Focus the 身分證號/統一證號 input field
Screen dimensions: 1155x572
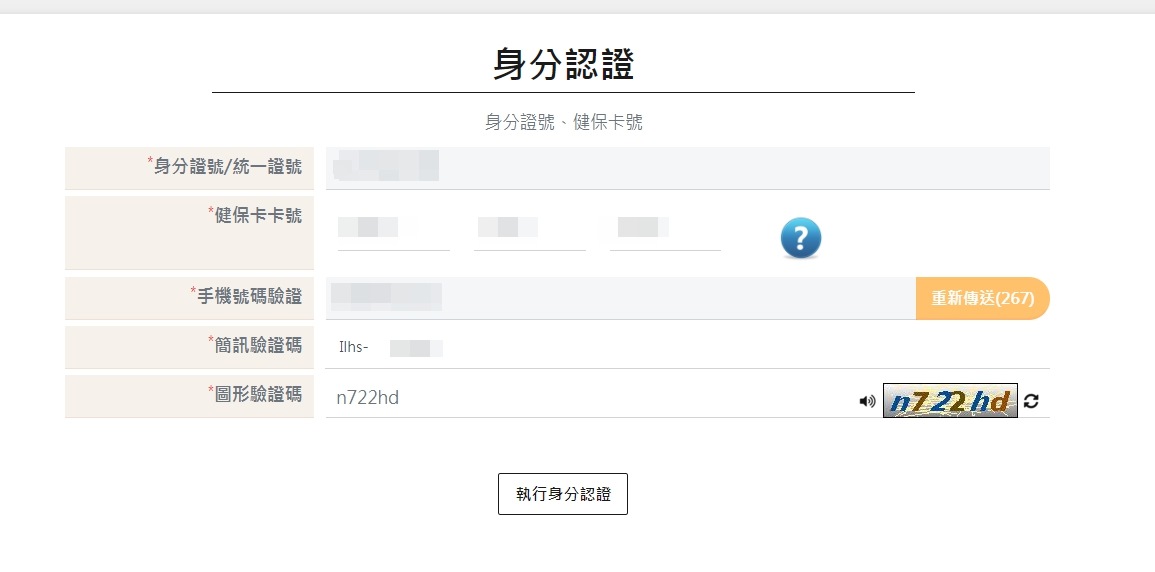pos(687,167)
